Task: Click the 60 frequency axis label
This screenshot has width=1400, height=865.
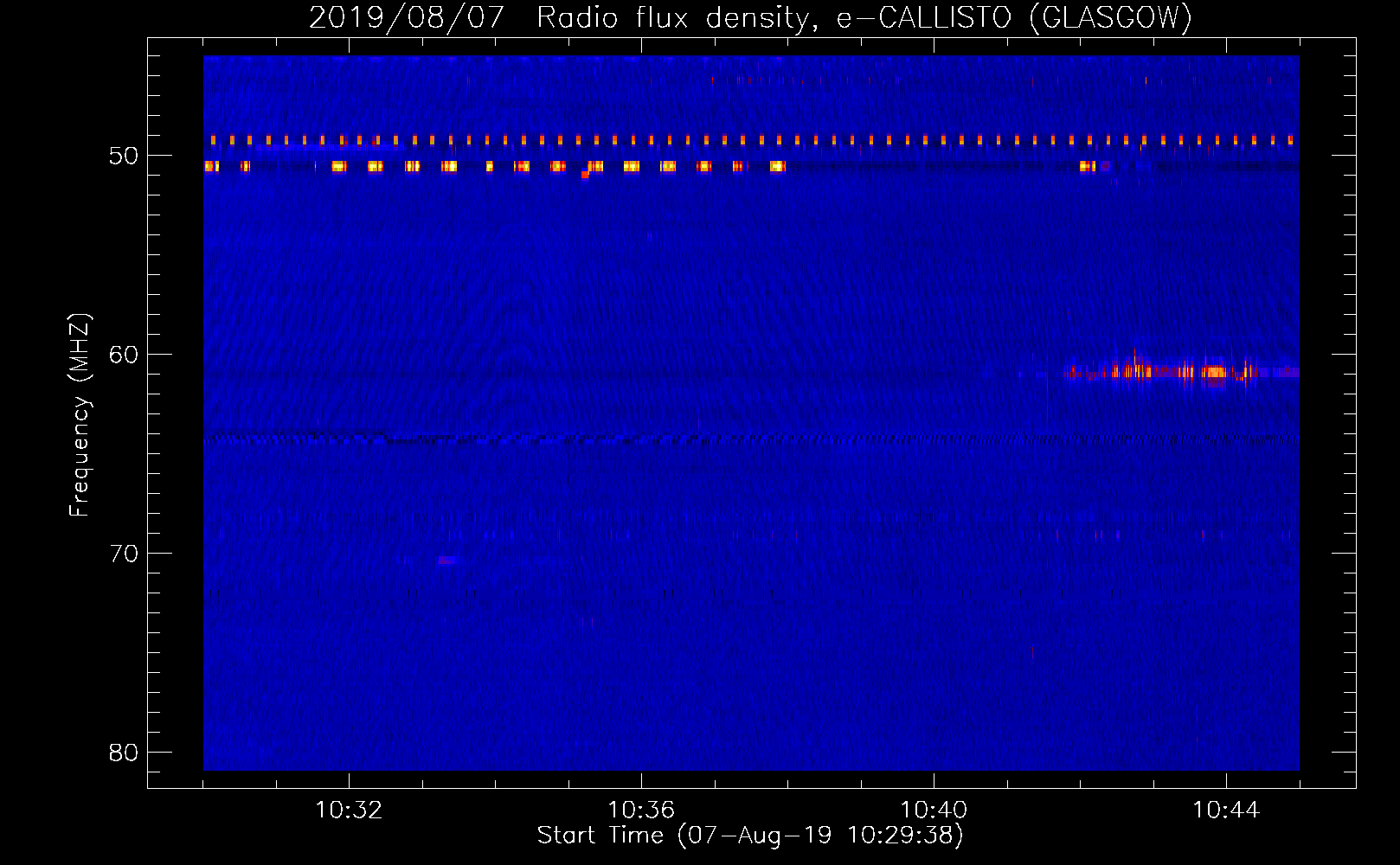Action: click(124, 355)
